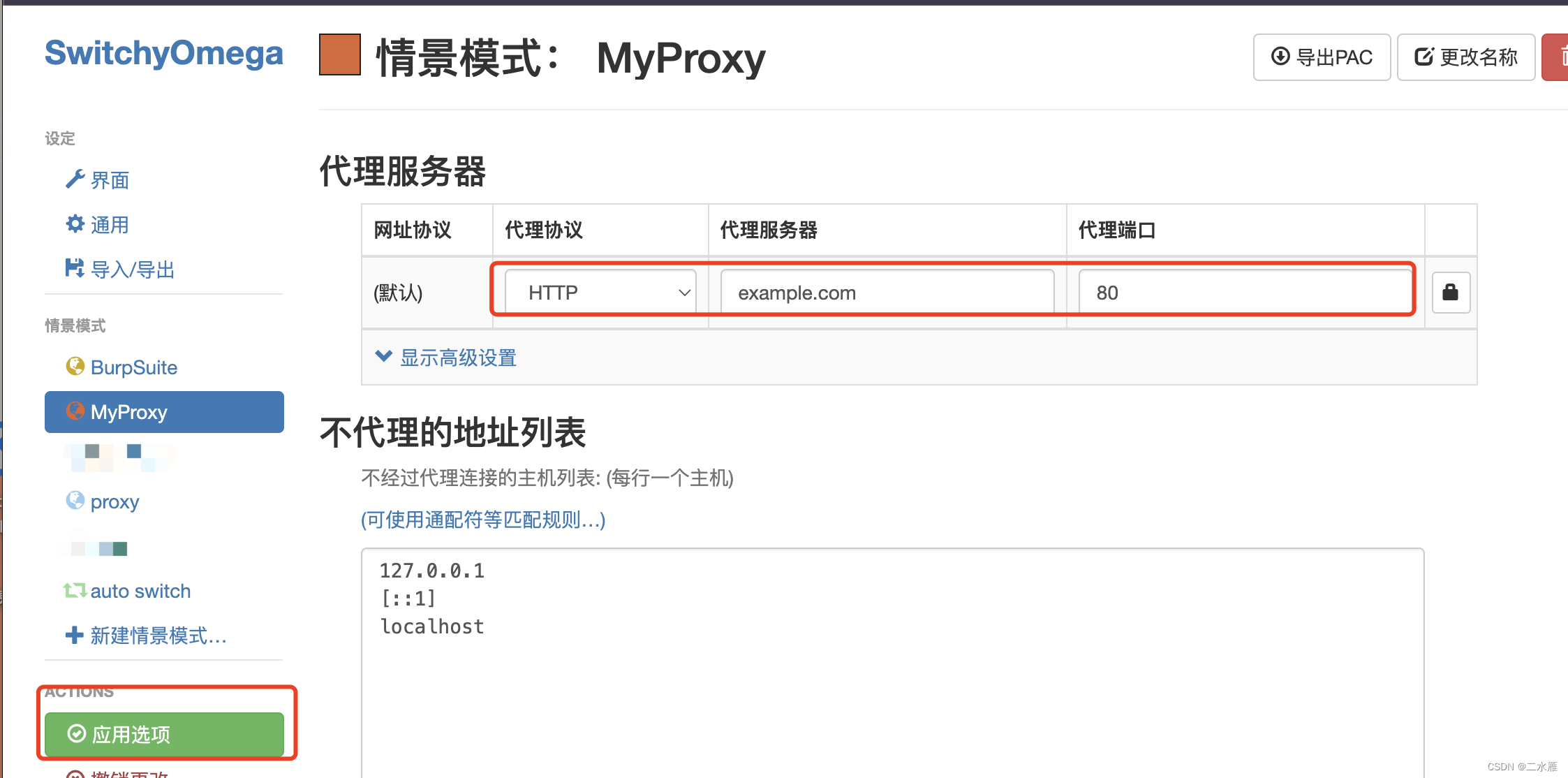Click the auto switch retweet icon
Screen dimensions: 1568x778
(75, 590)
